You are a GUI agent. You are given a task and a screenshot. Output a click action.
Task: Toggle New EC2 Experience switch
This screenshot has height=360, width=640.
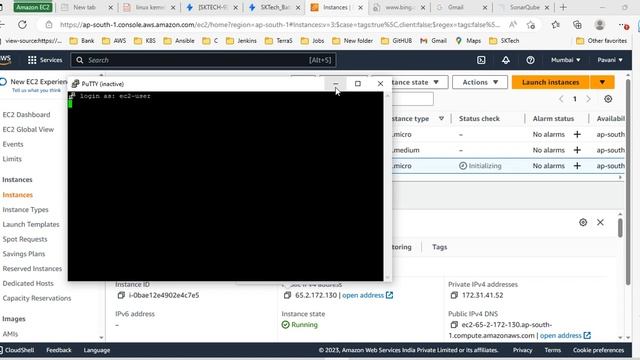click(x=3, y=82)
